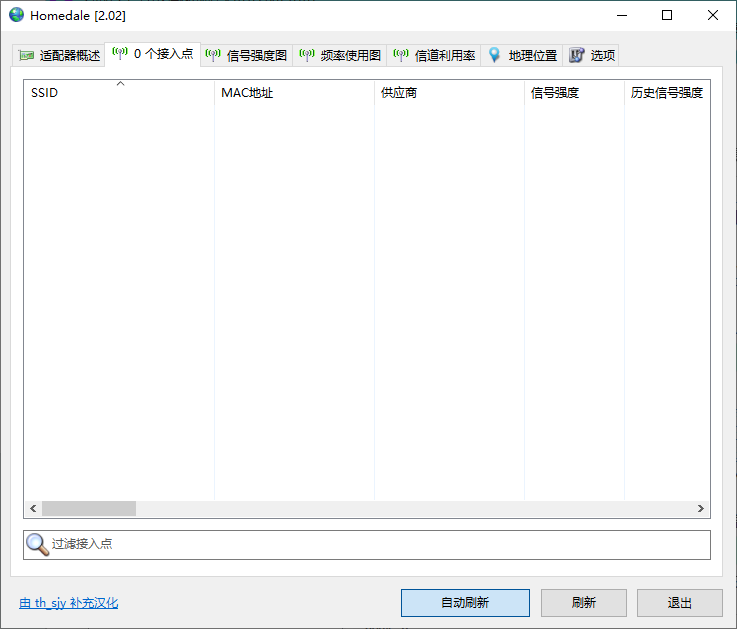Image resolution: width=737 pixels, height=629 pixels.
Task: Click the Homedale globe icon in title bar
Action: coord(16,15)
